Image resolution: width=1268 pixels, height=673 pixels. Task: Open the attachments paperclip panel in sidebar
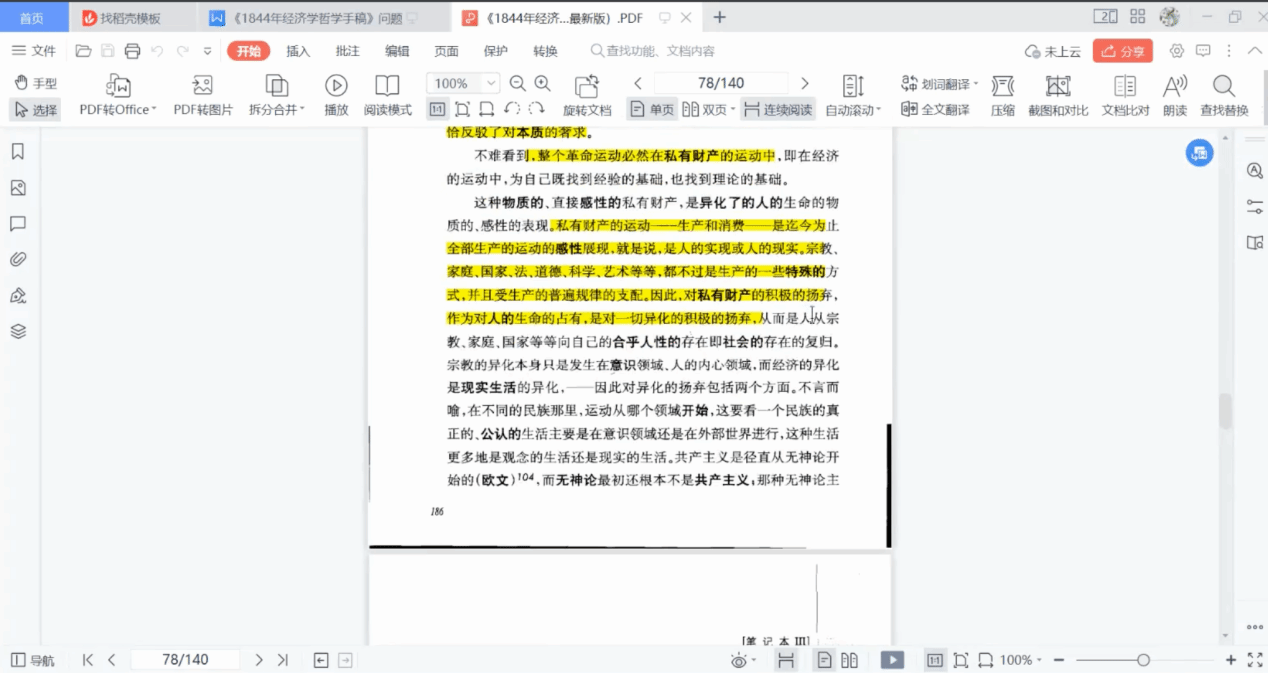click(18, 259)
